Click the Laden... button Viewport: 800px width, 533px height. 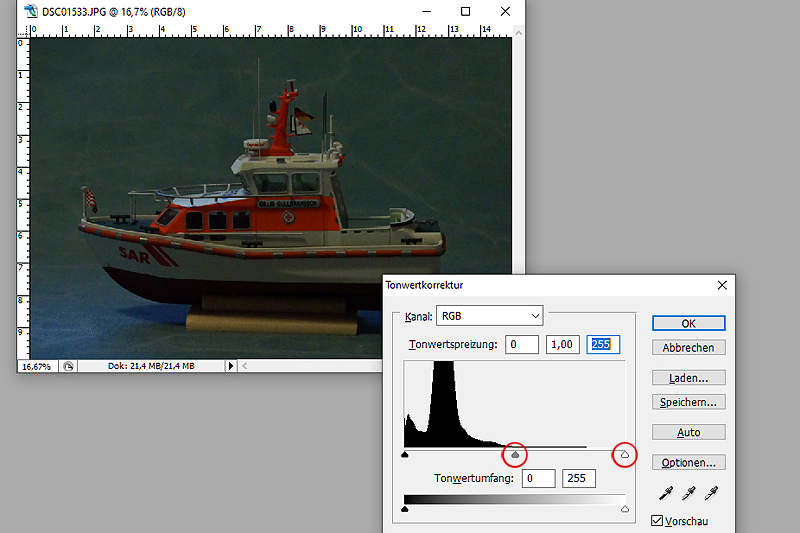[688, 378]
